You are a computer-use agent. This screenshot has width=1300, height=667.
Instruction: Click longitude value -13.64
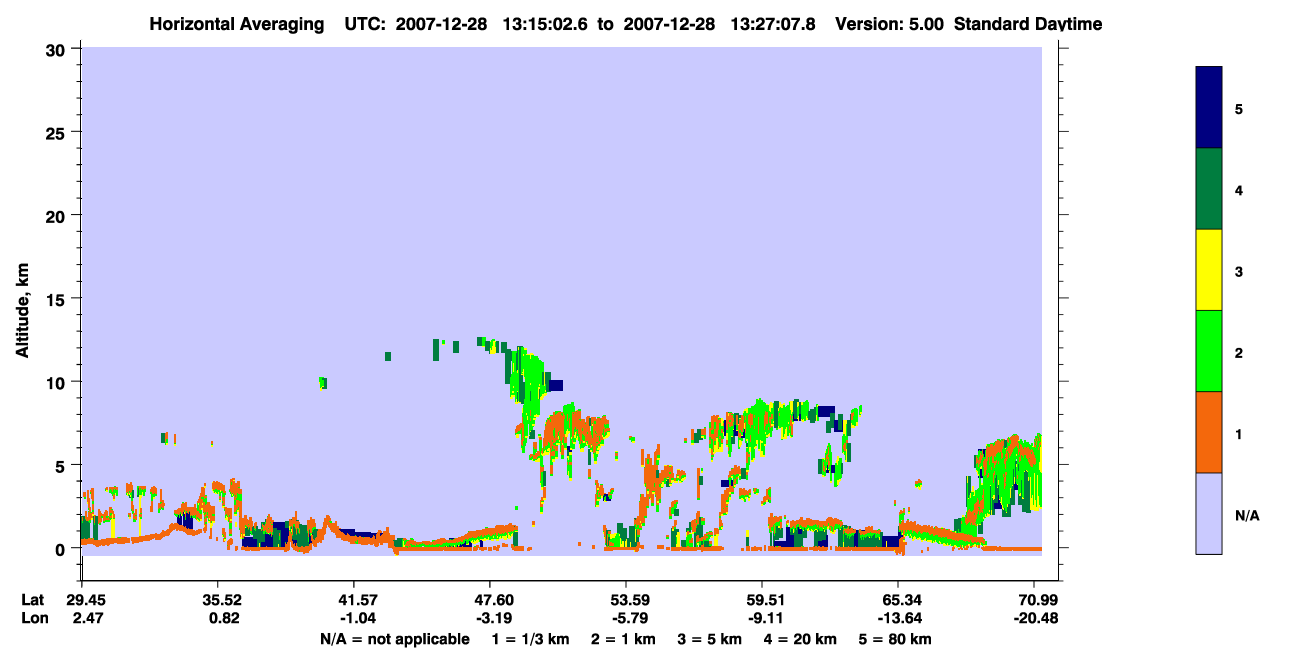898,619
